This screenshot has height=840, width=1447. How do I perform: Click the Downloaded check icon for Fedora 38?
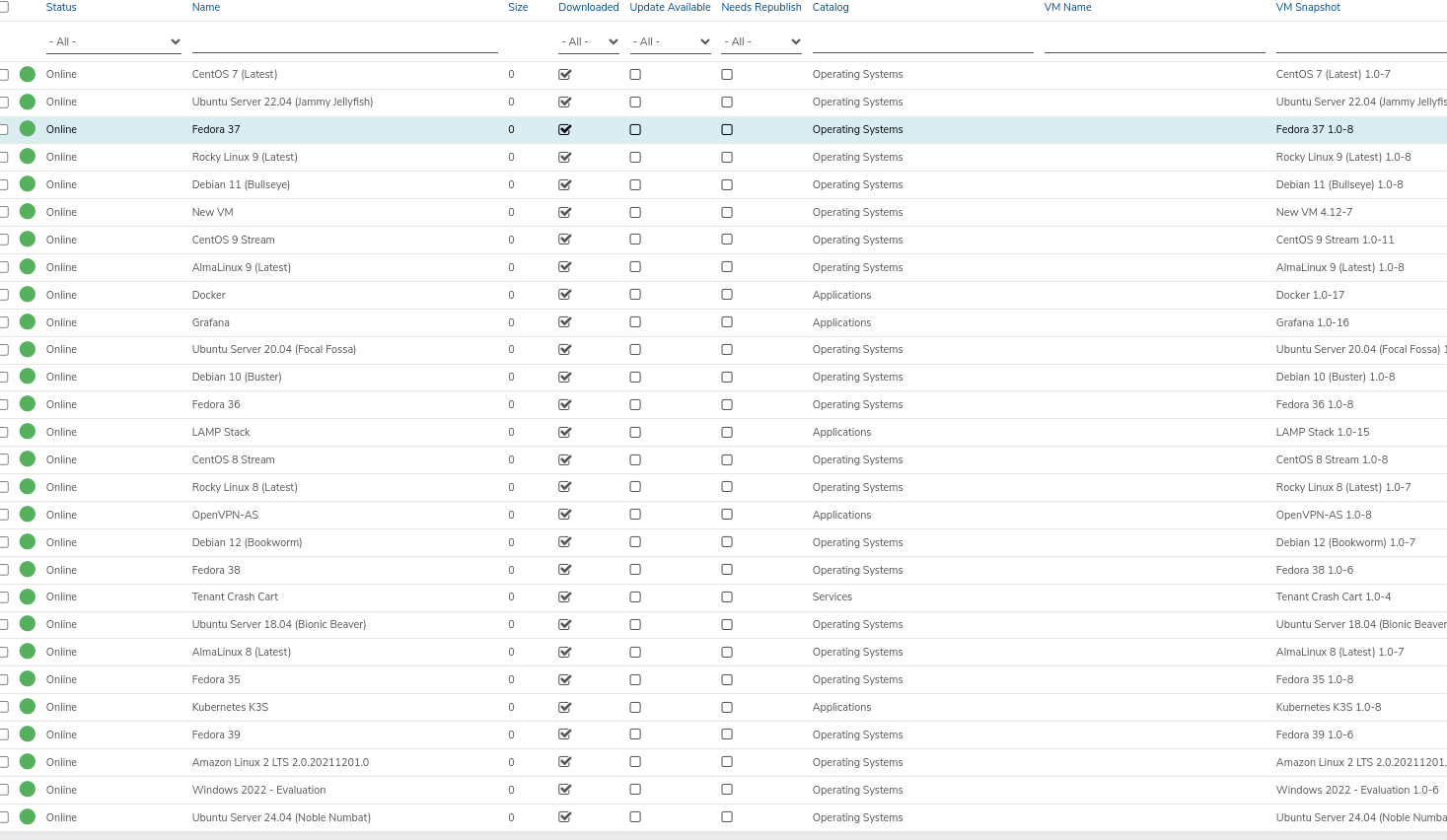coord(565,570)
